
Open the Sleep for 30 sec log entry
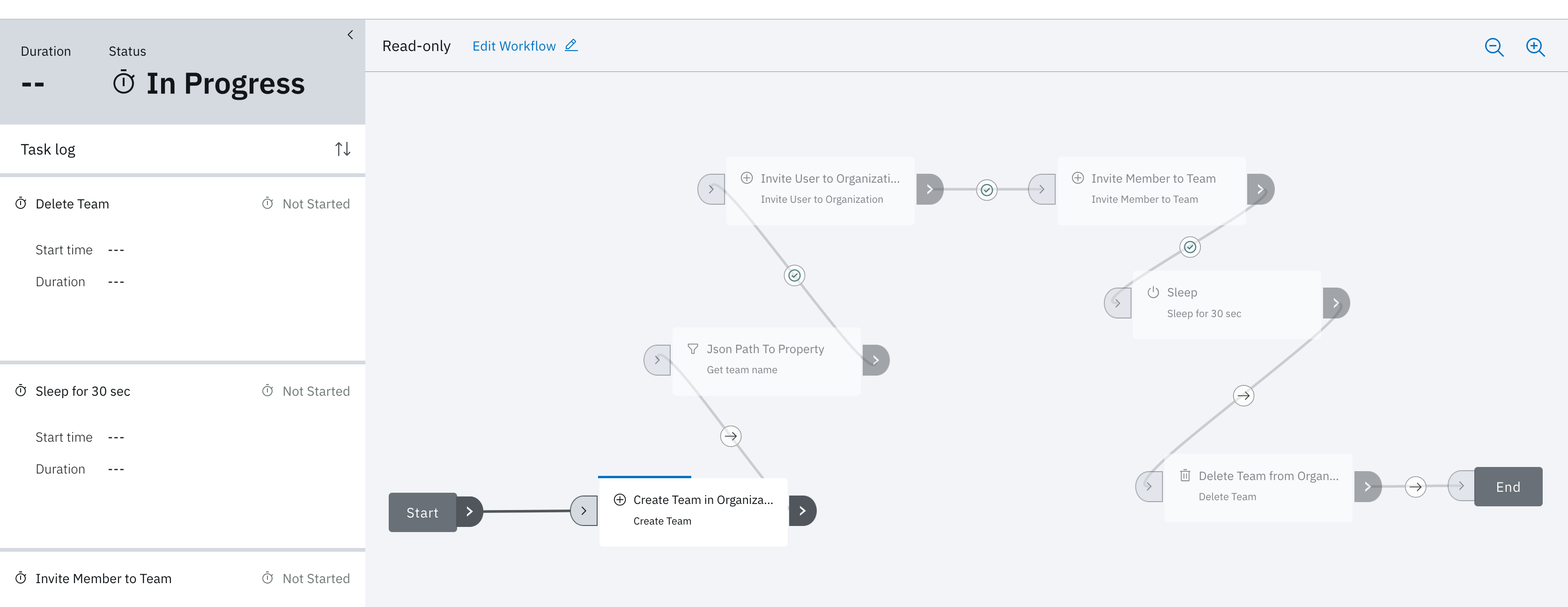pos(83,392)
